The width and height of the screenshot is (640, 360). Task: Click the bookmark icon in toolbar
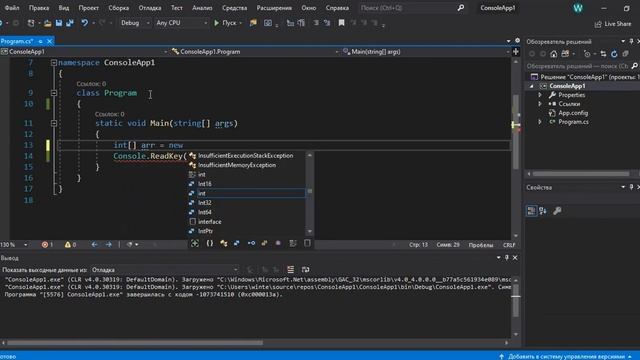(x=341, y=23)
